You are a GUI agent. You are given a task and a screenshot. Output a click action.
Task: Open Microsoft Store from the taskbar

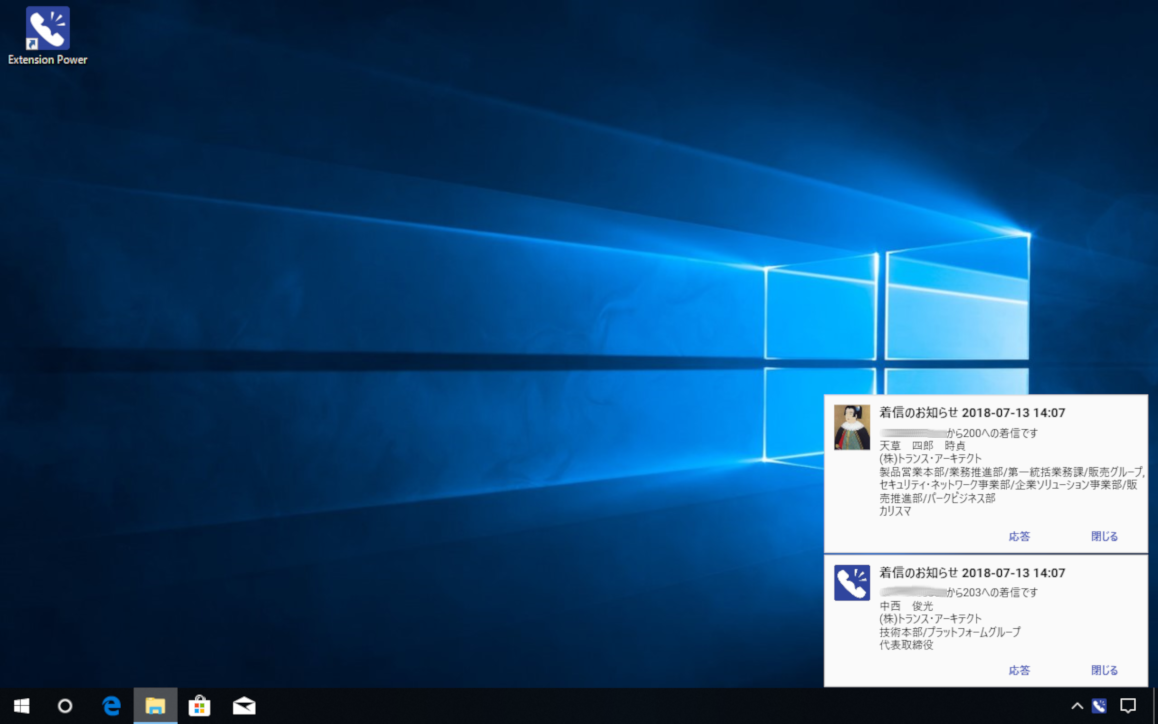(x=199, y=706)
